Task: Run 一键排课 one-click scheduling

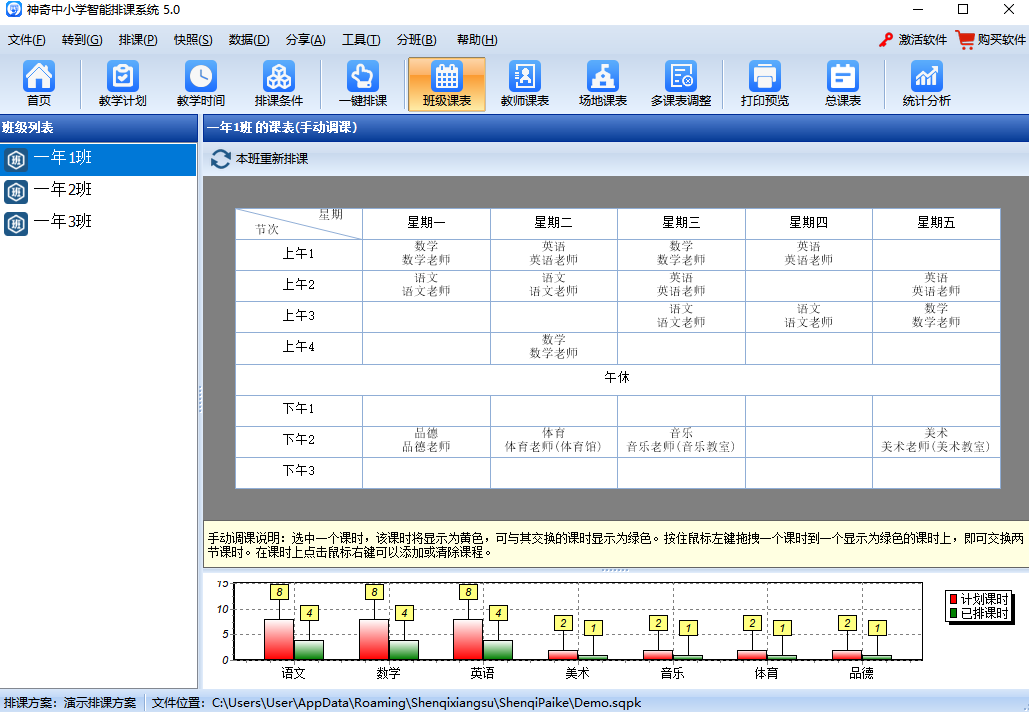Action: [x=362, y=84]
